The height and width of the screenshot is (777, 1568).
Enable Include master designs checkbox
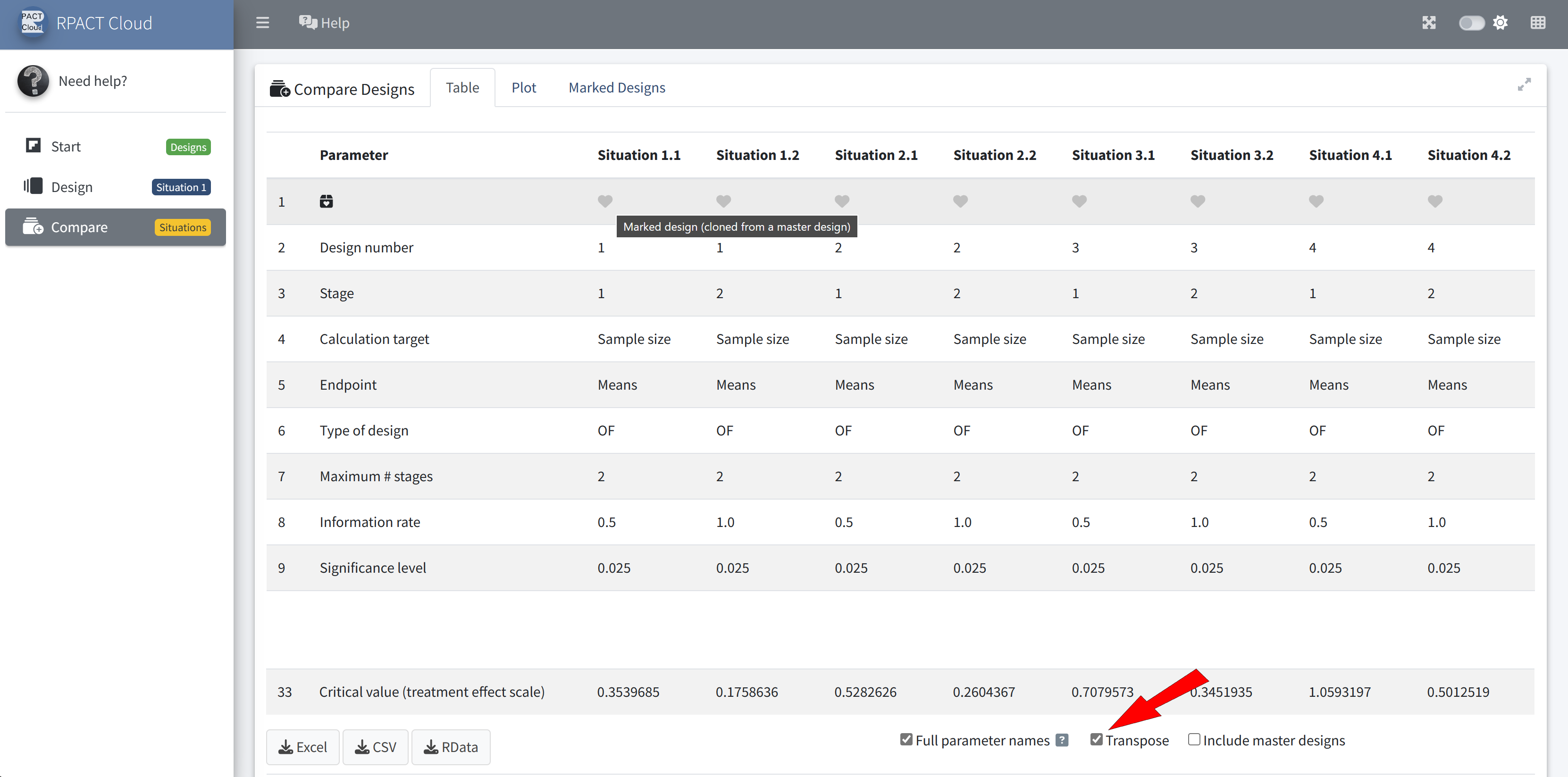tap(1194, 739)
